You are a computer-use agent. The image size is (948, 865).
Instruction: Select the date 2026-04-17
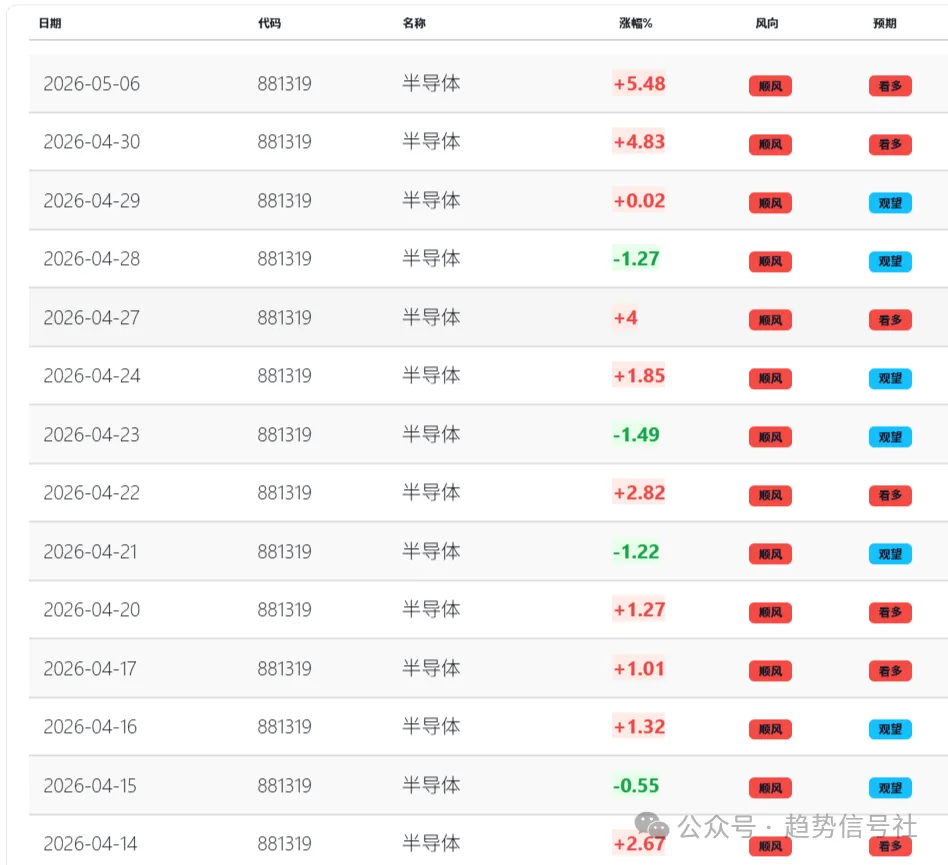click(91, 669)
